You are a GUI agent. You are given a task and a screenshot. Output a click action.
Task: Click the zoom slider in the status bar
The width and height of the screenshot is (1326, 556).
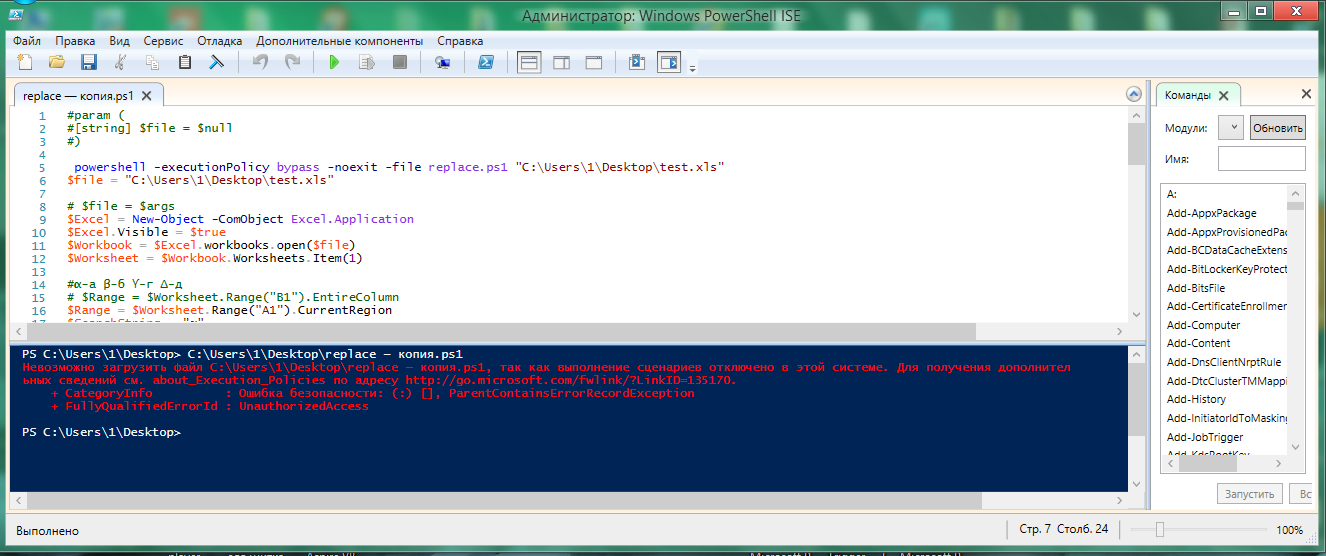pos(1159,530)
